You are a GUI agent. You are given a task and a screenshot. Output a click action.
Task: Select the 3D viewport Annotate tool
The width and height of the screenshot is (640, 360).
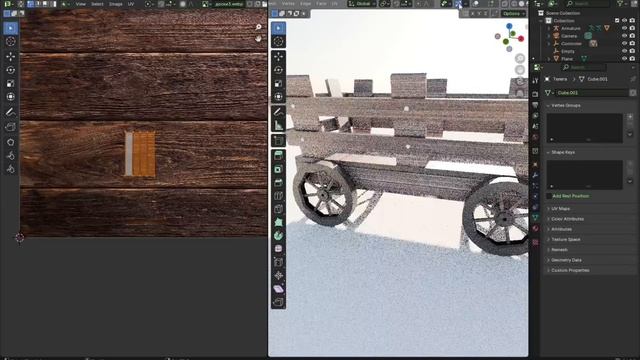point(278,111)
